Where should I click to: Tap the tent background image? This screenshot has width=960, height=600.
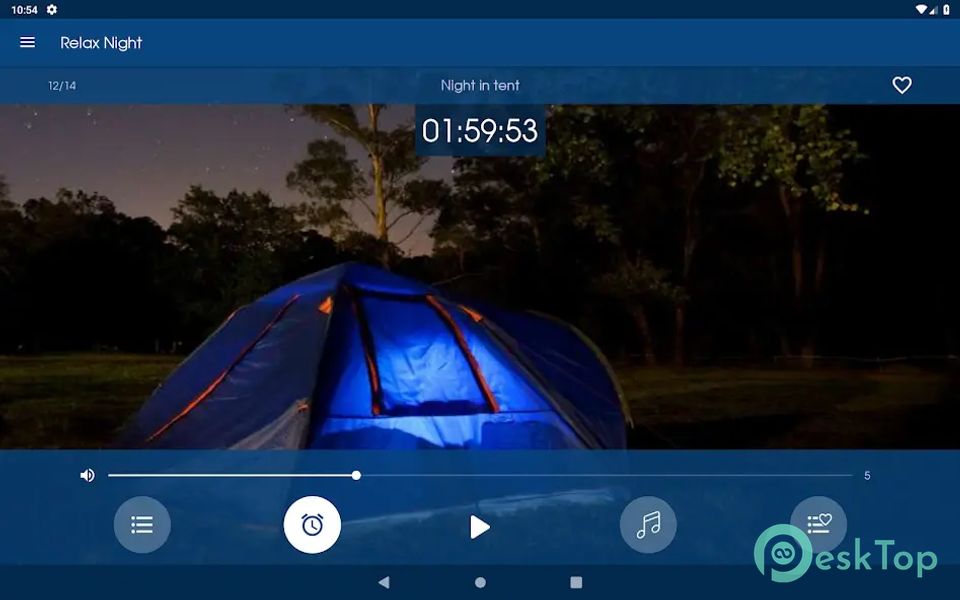[480, 277]
